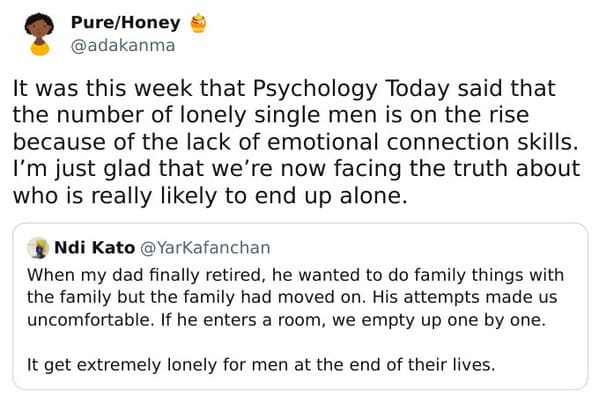
Task: Go to the @YarKafanchan handle
Action: 206,248
